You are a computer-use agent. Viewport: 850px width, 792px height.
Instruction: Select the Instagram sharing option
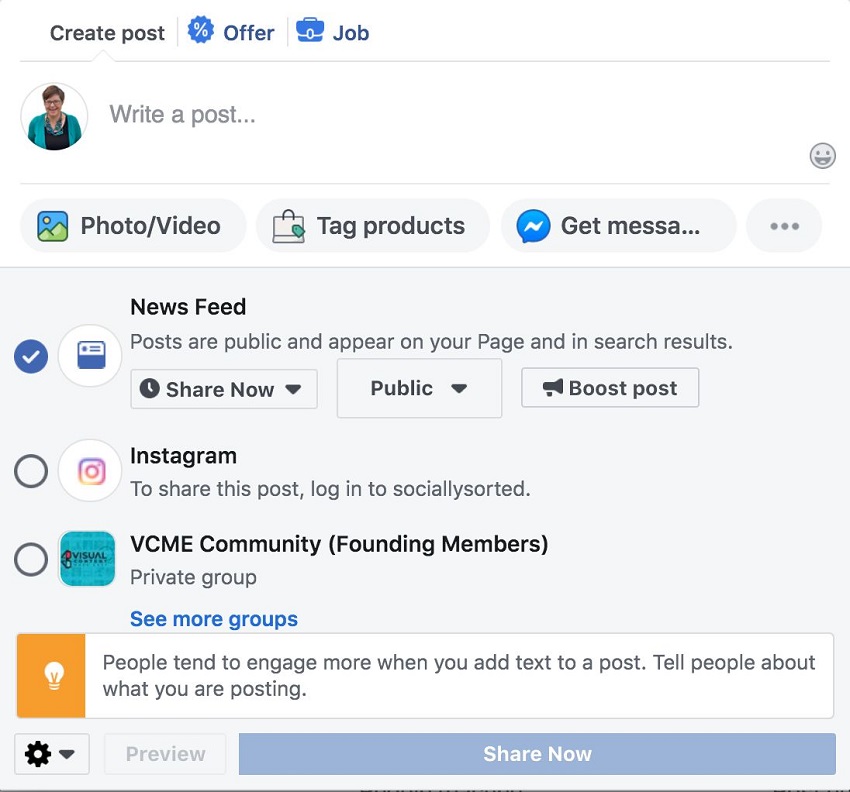(x=30, y=471)
